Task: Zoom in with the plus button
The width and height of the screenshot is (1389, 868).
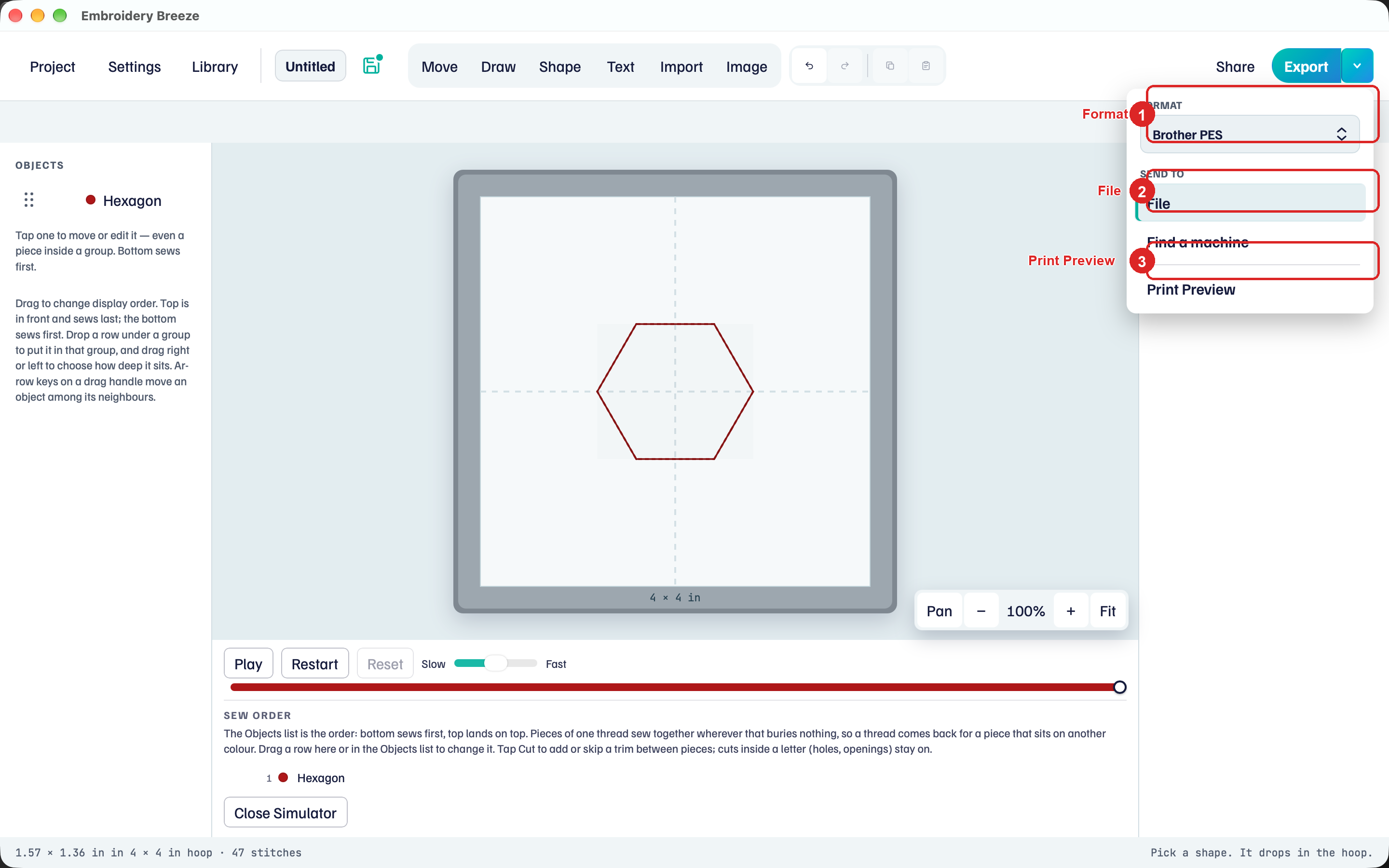Action: pyautogui.click(x=1071, y=611)
